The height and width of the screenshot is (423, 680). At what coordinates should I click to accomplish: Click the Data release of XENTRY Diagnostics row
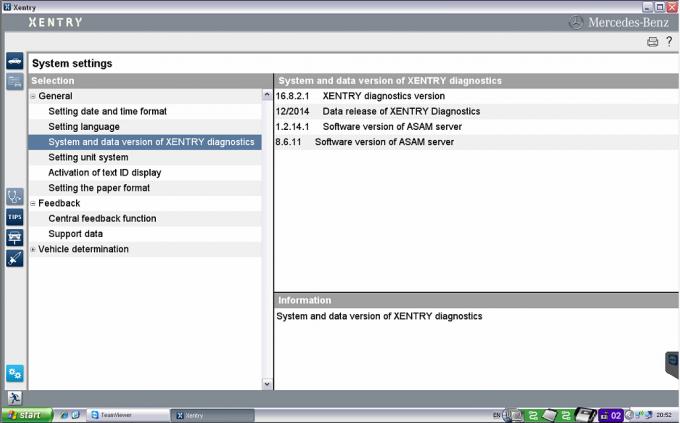click(x=476, y=111)
